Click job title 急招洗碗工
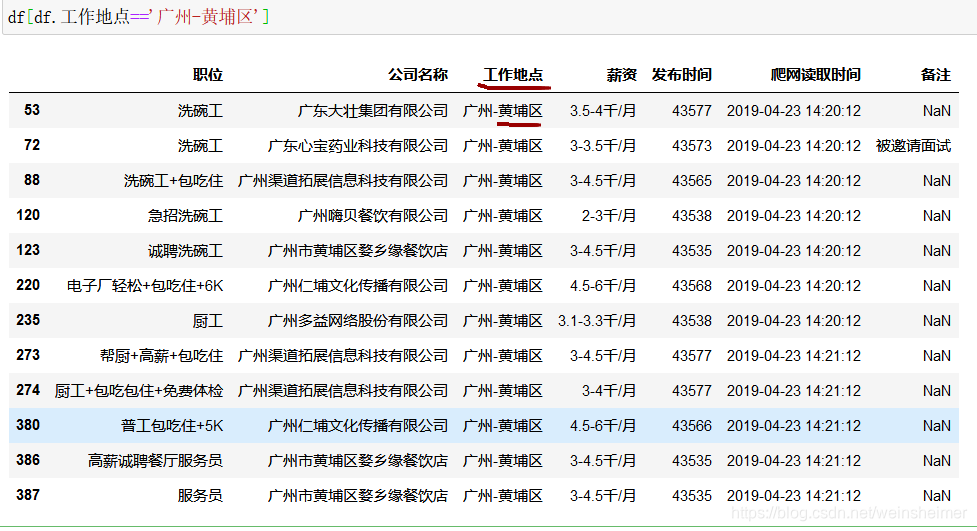This screenshot has width=977, height=531. pyautogui.click(x=185, y=216)
